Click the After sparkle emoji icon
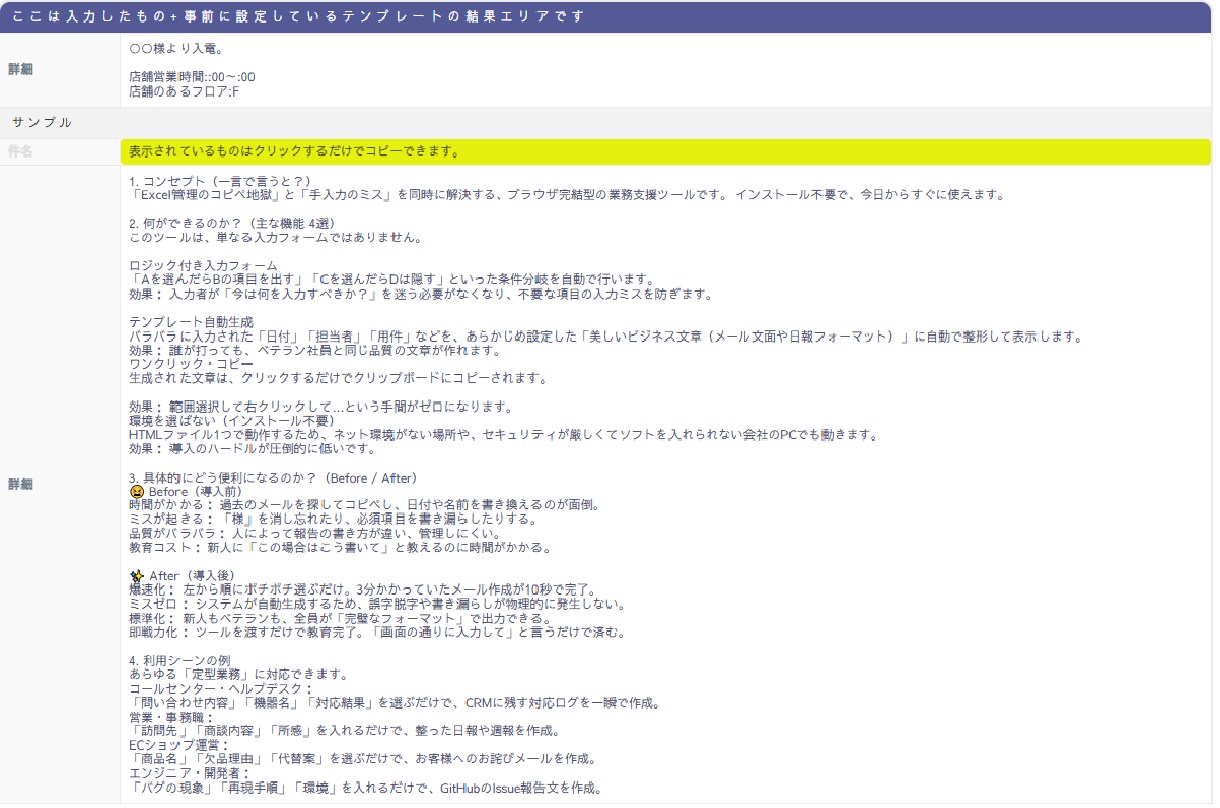 (137, 576)
